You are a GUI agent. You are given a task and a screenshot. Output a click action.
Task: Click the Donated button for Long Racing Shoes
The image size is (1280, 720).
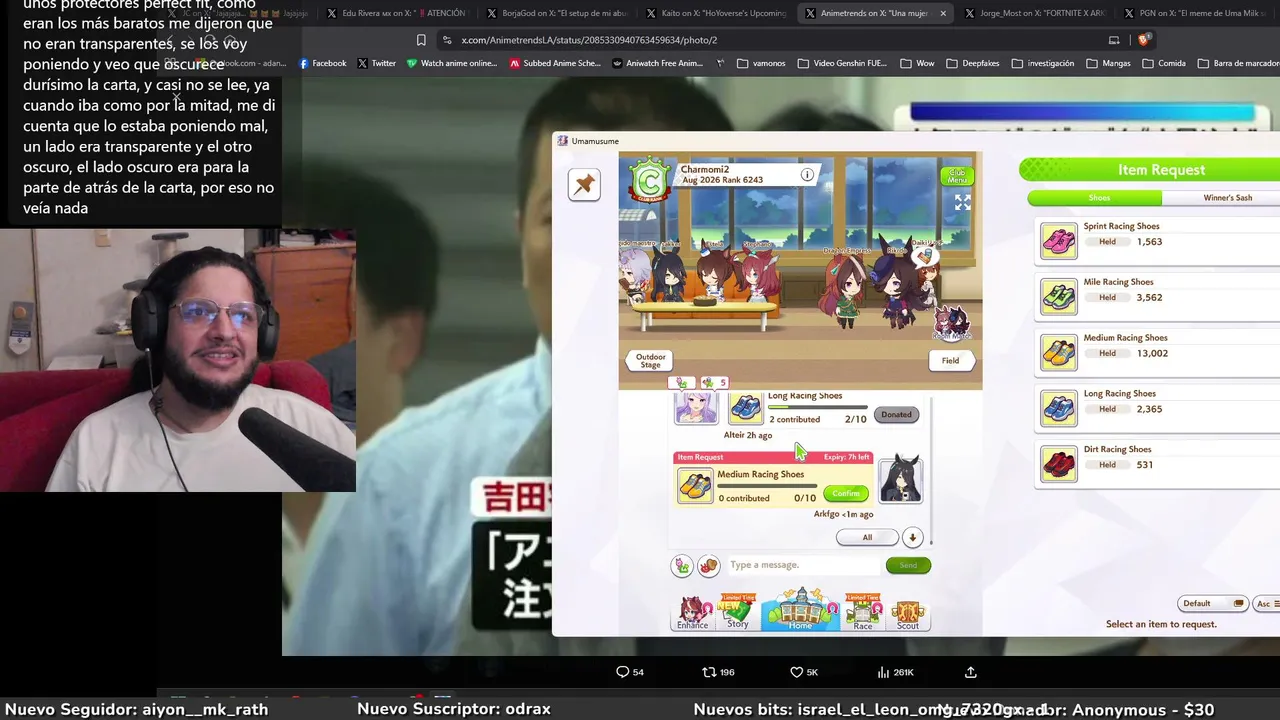click(896, 414)
